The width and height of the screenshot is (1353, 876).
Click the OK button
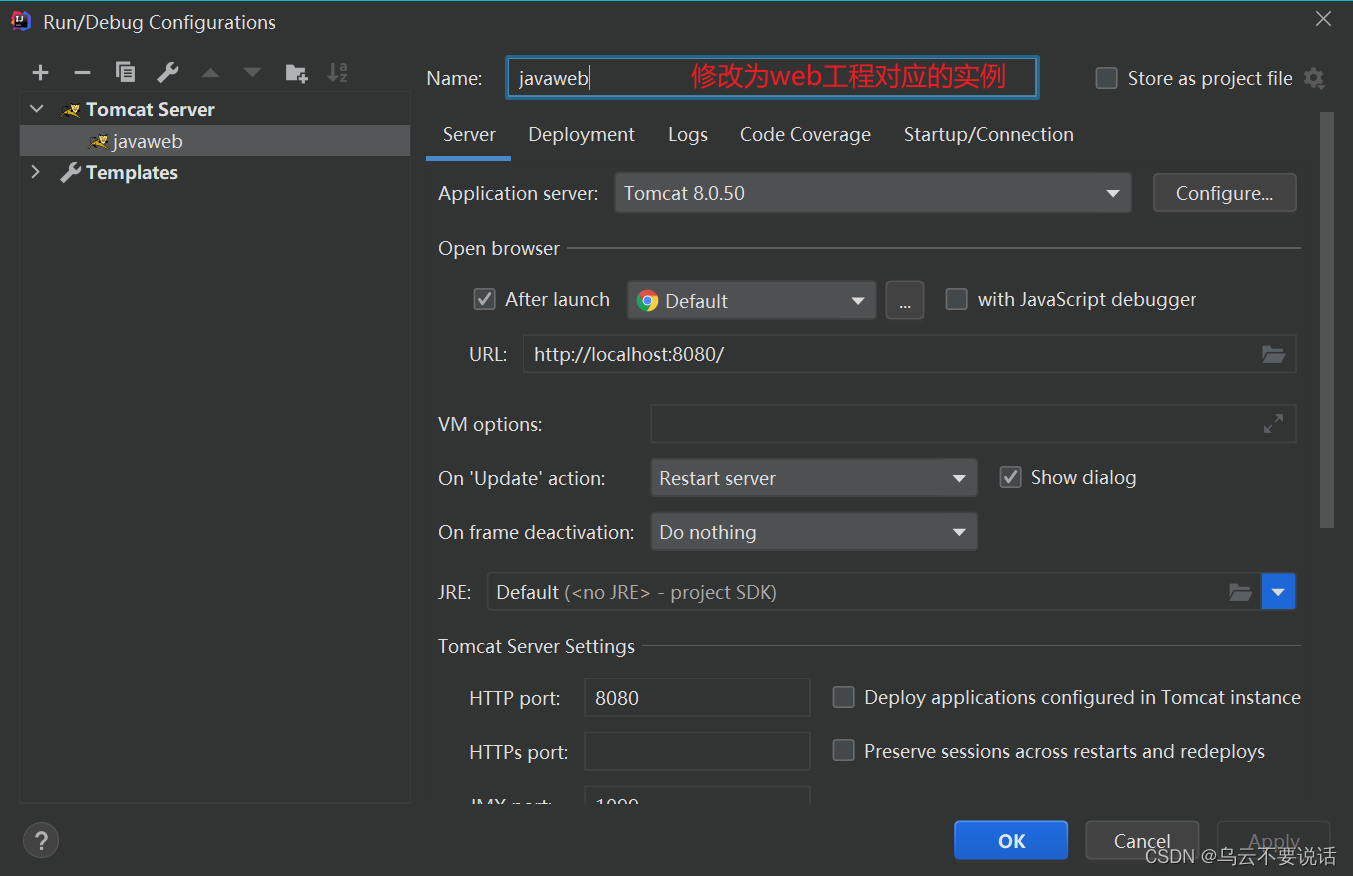(1011, 841)
